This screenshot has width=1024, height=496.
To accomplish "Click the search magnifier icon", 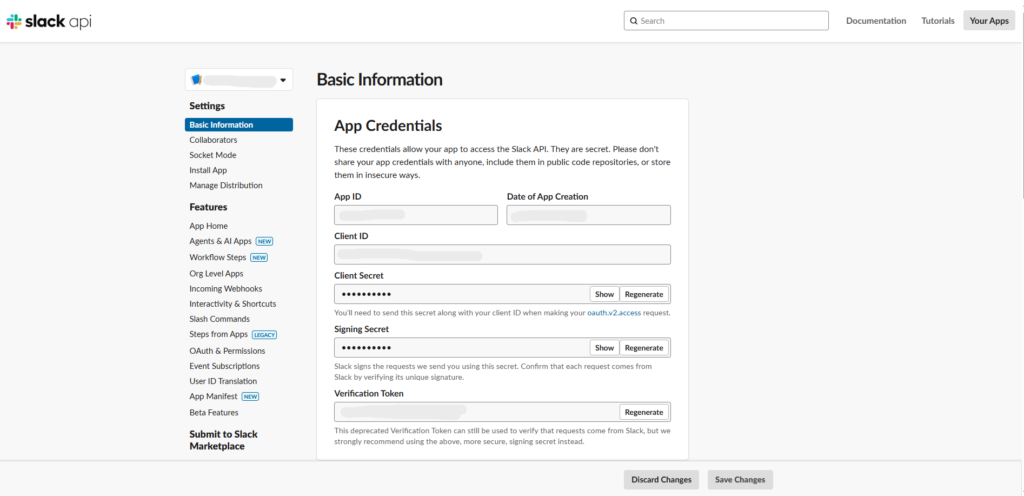I will [633, 21].
